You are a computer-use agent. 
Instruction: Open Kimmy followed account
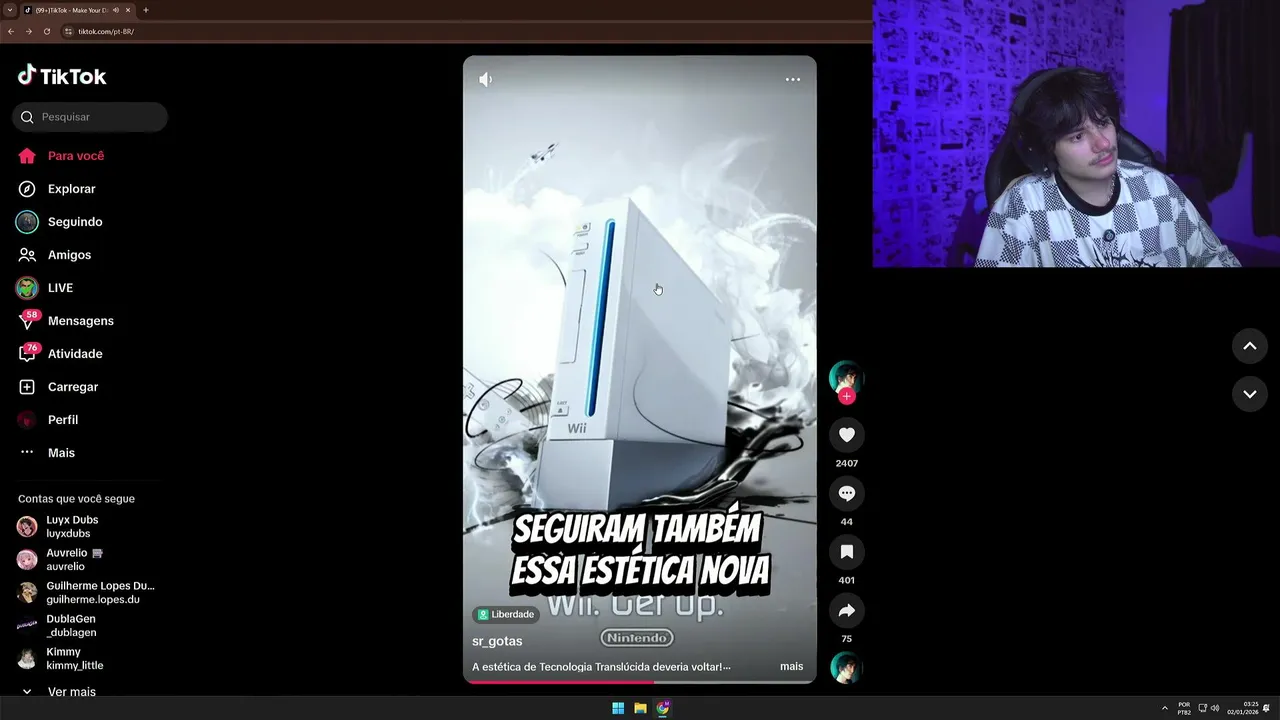(60, 659)
